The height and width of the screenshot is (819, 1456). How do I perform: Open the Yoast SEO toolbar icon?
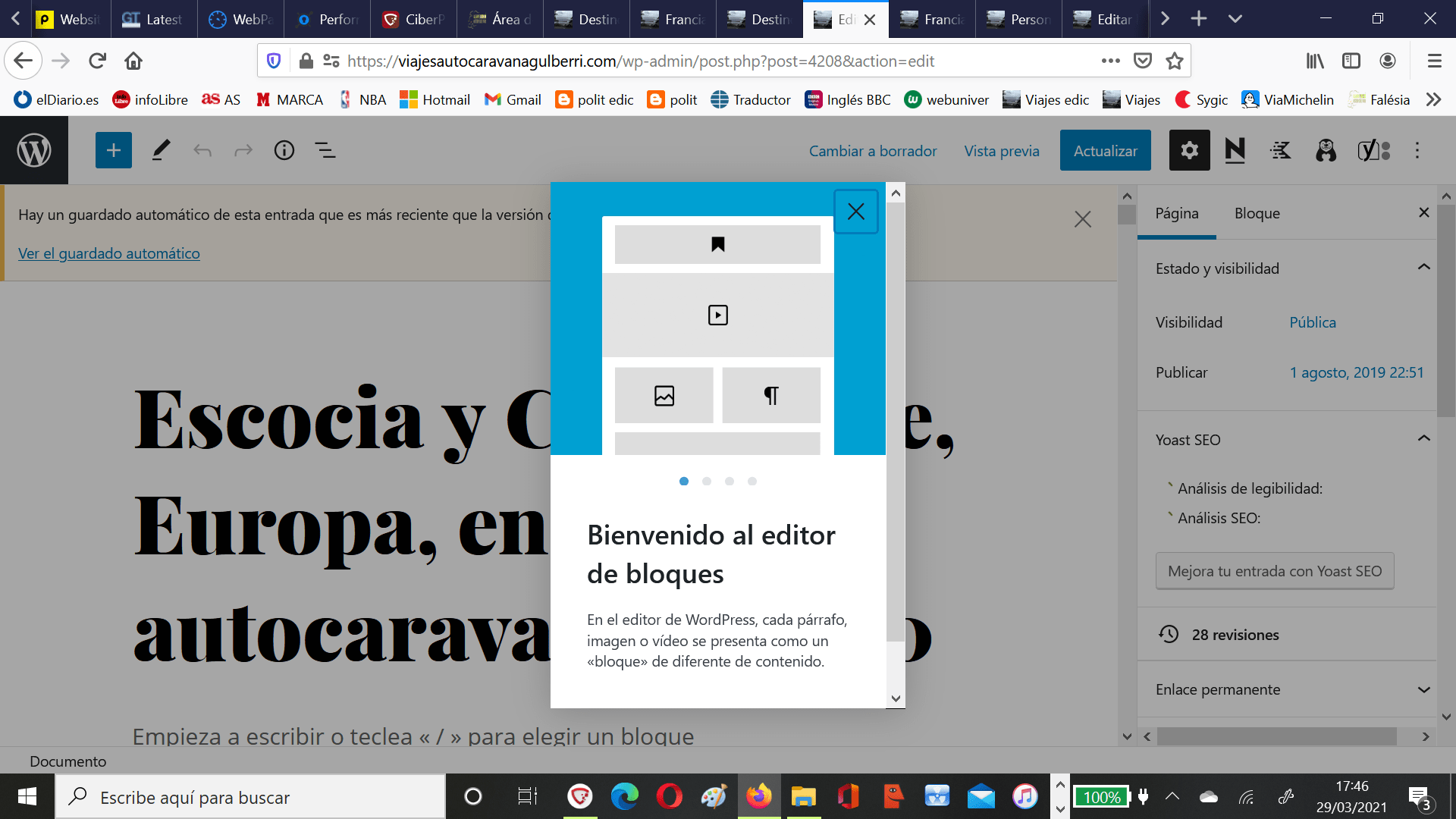point(1373,150)
